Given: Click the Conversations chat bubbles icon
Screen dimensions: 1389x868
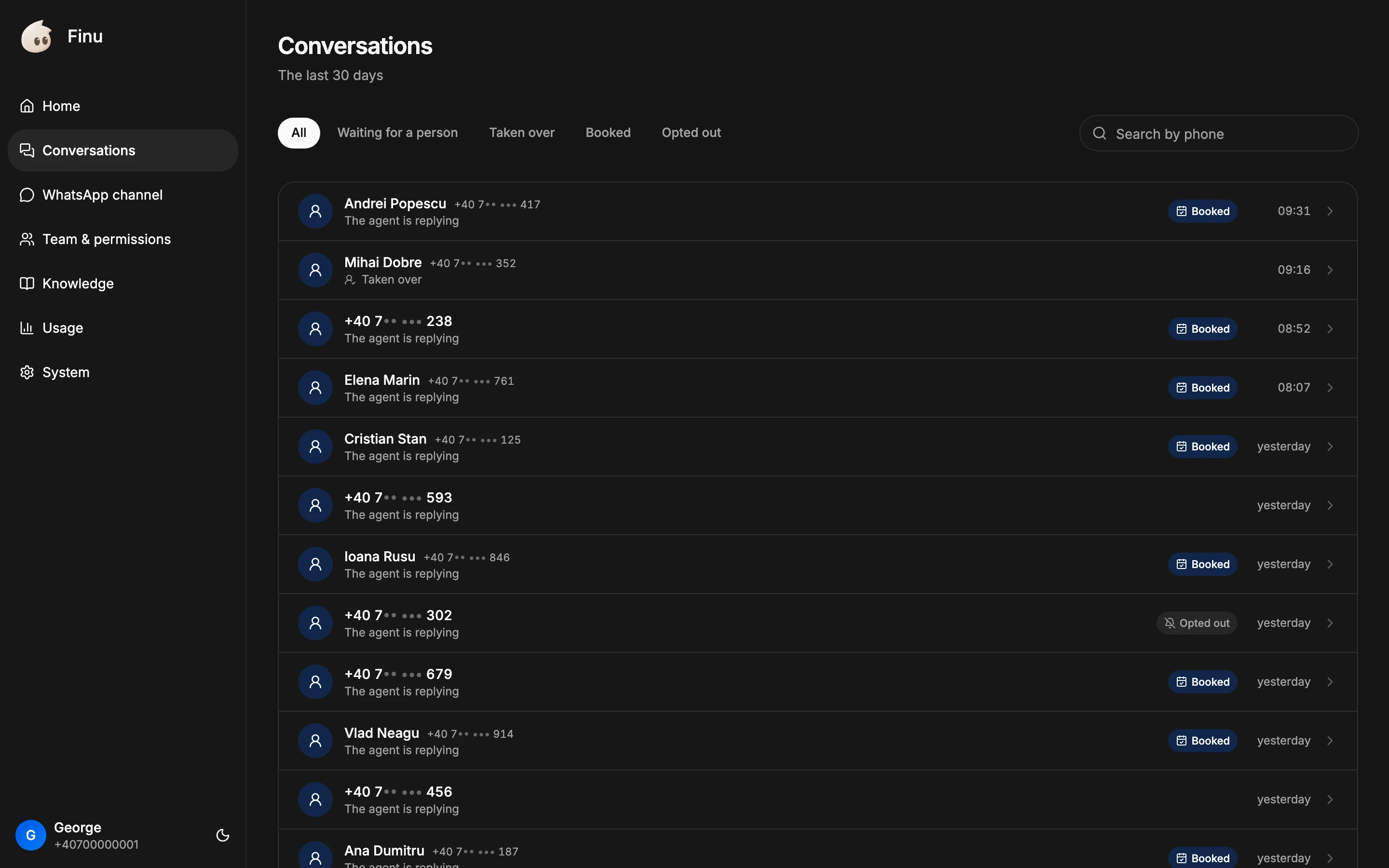Looking at the screenshot, I should 27,150.
